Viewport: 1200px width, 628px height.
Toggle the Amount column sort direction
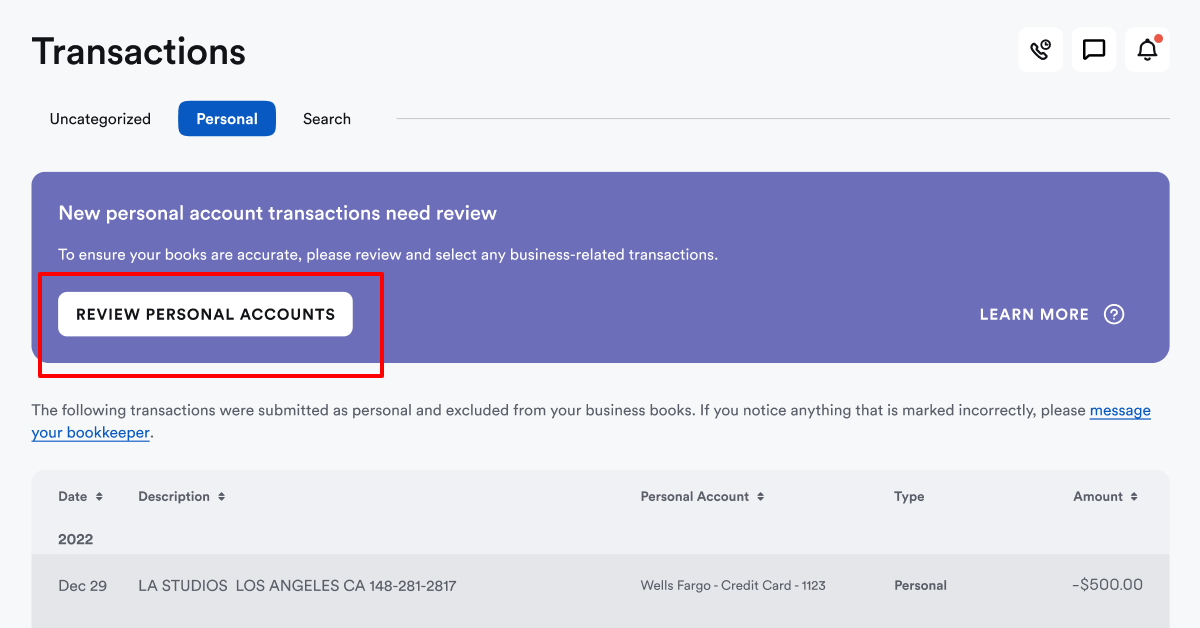point(1133,496)
